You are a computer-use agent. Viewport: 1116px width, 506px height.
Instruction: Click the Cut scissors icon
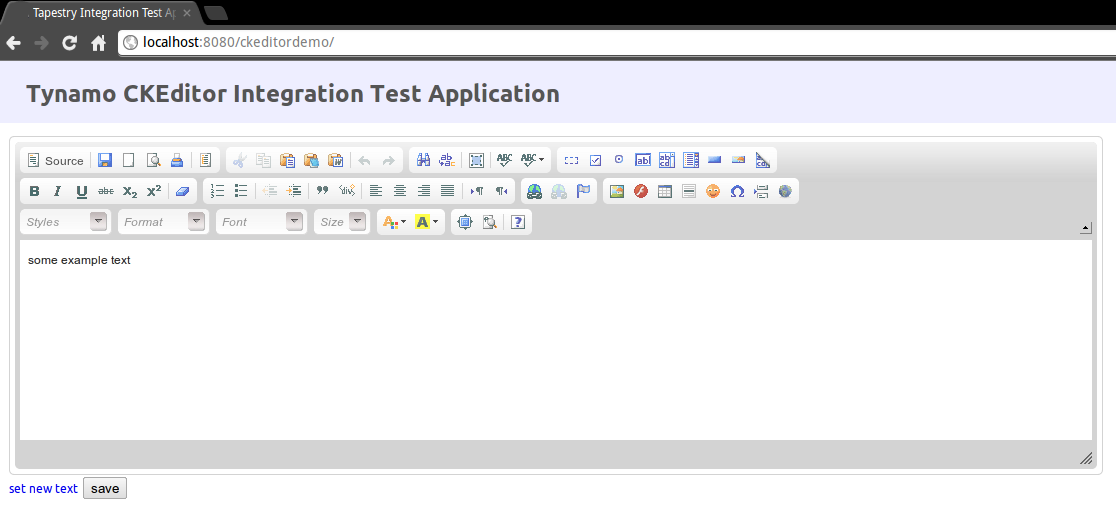239,161
